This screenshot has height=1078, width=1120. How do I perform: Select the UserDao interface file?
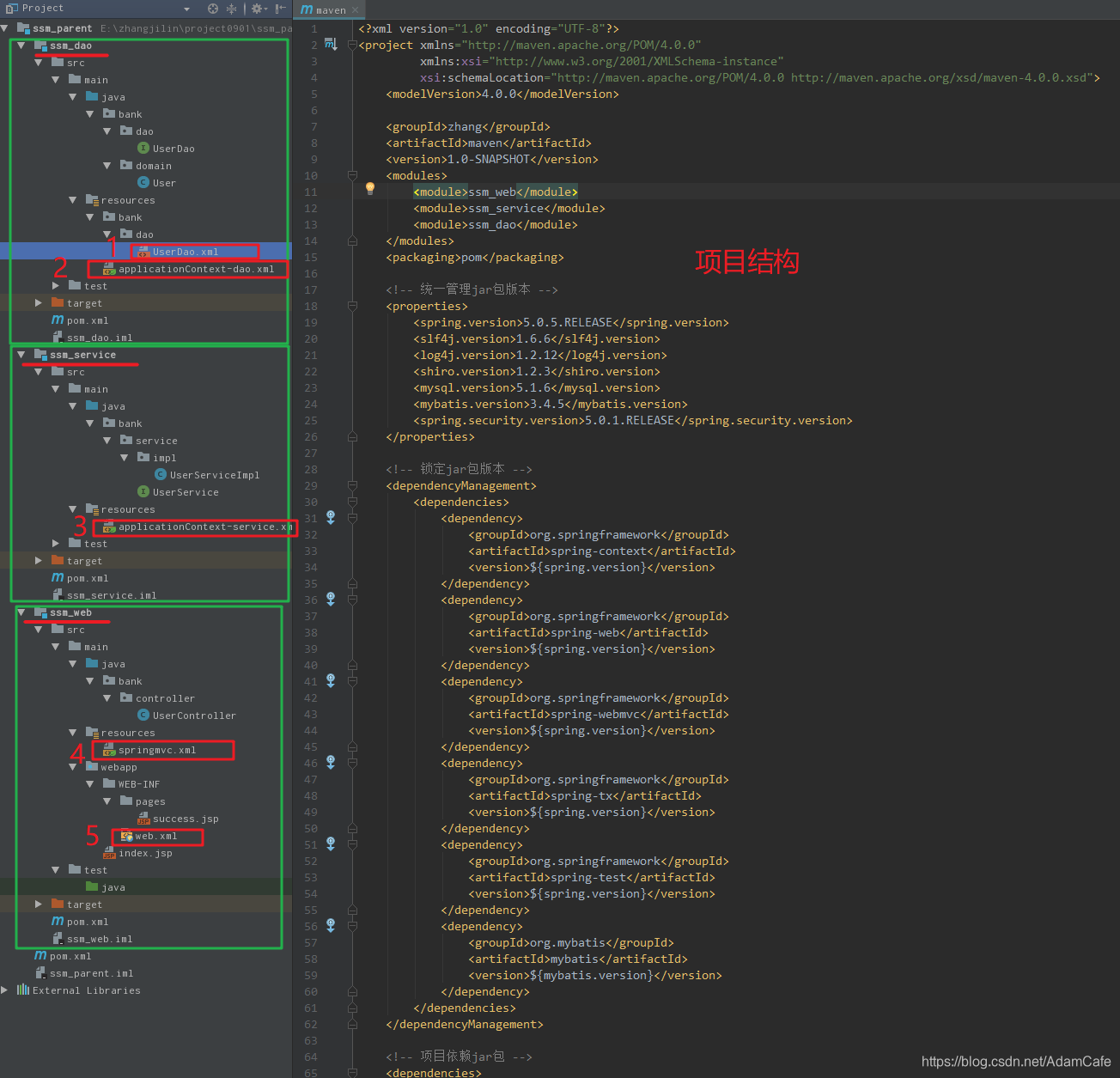(x=166, y=149)
